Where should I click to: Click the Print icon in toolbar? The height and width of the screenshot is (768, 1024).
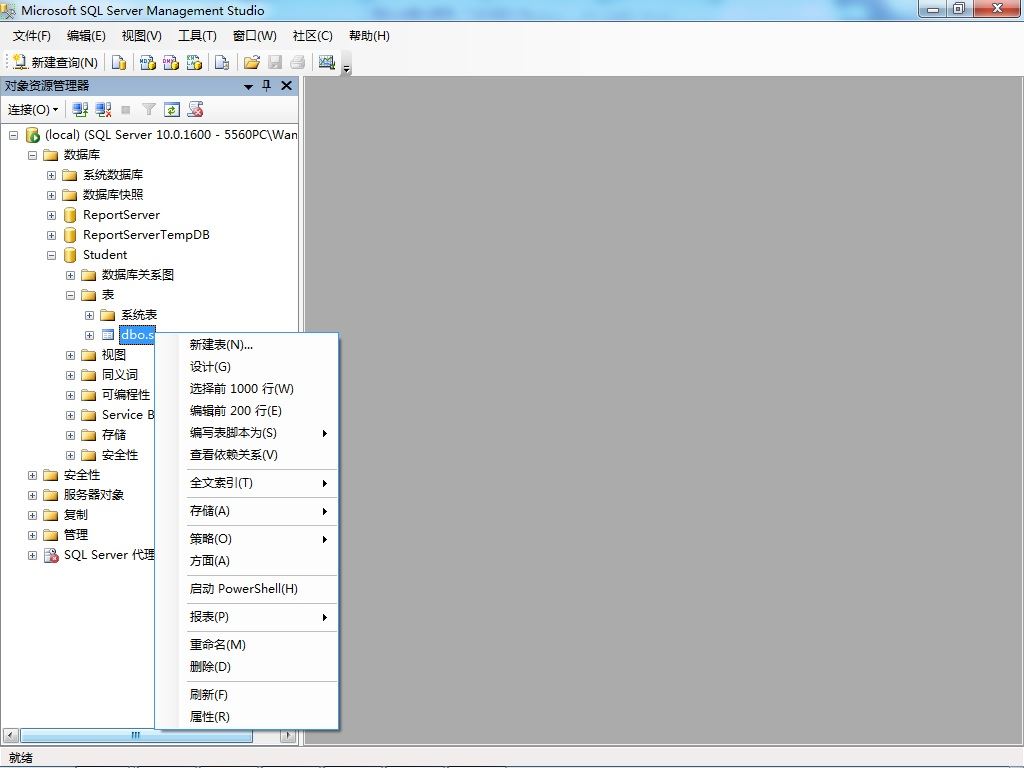coord(298,62)
